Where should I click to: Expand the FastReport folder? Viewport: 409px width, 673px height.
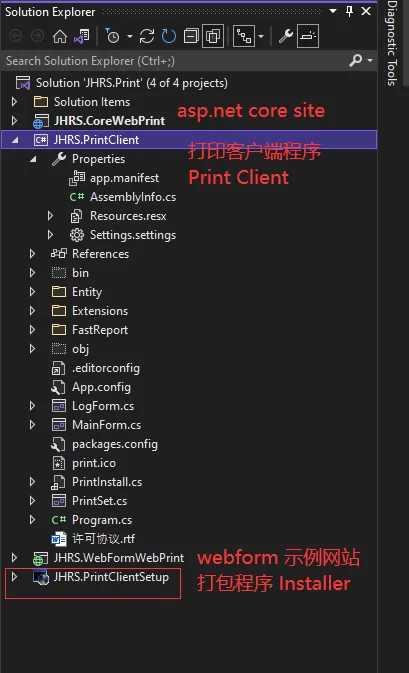click(x=32, y=330)
